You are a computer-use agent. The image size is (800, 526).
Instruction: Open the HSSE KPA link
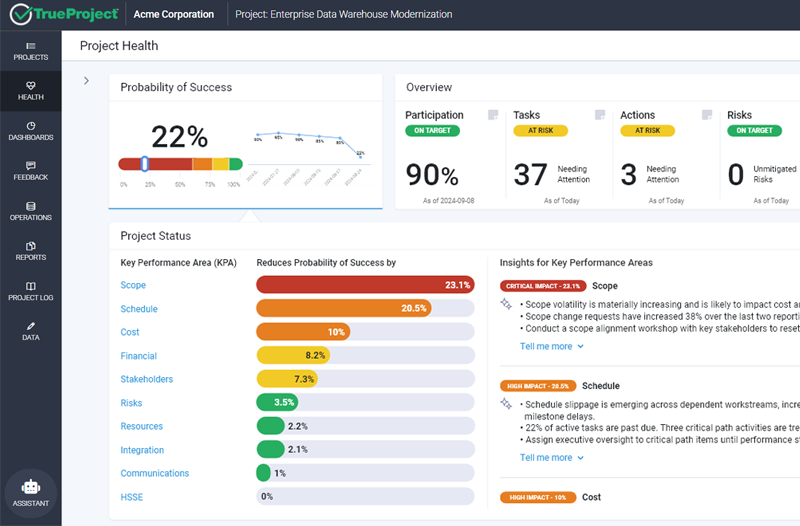[x=132, y=497]
